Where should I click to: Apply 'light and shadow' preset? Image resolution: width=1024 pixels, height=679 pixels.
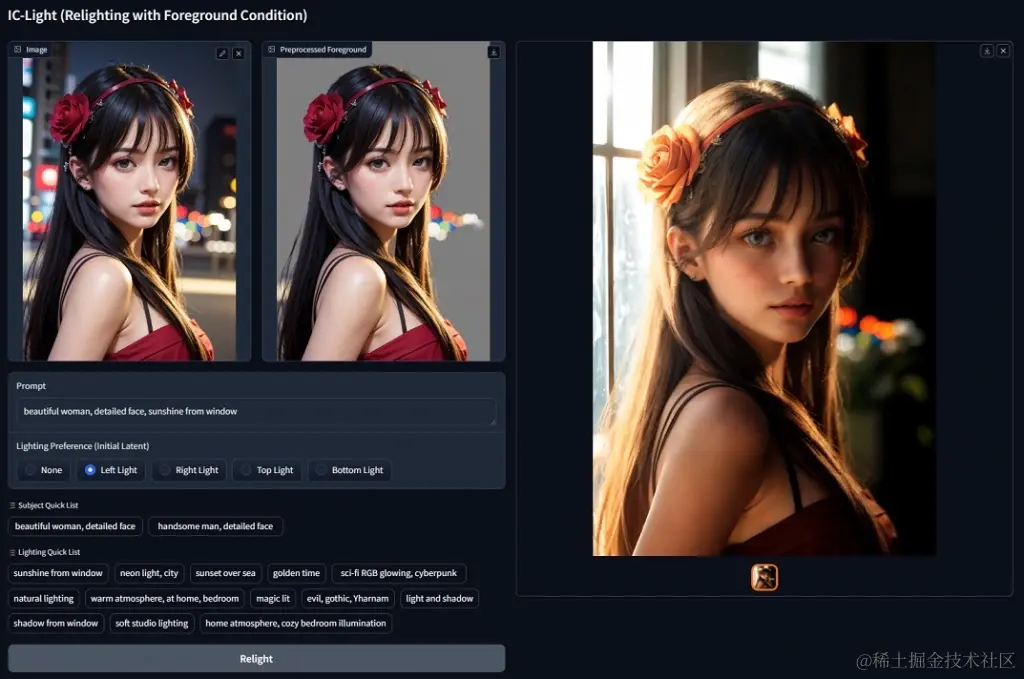(440, 599)
